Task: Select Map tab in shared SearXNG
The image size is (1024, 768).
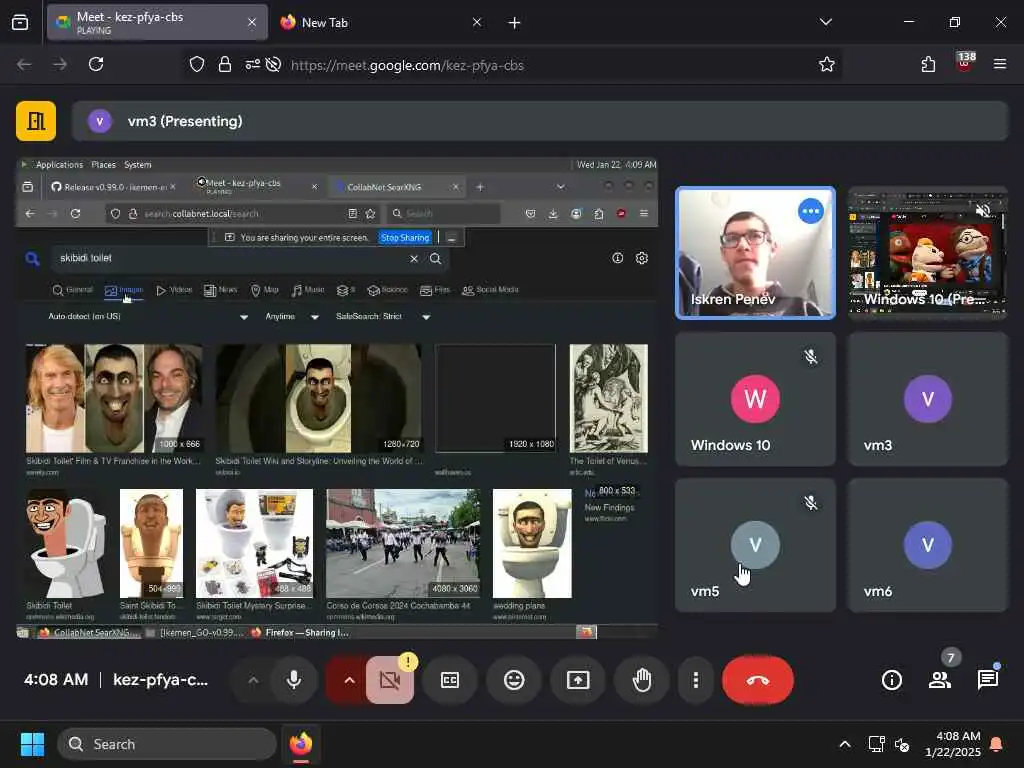Action: coord(264,290)
